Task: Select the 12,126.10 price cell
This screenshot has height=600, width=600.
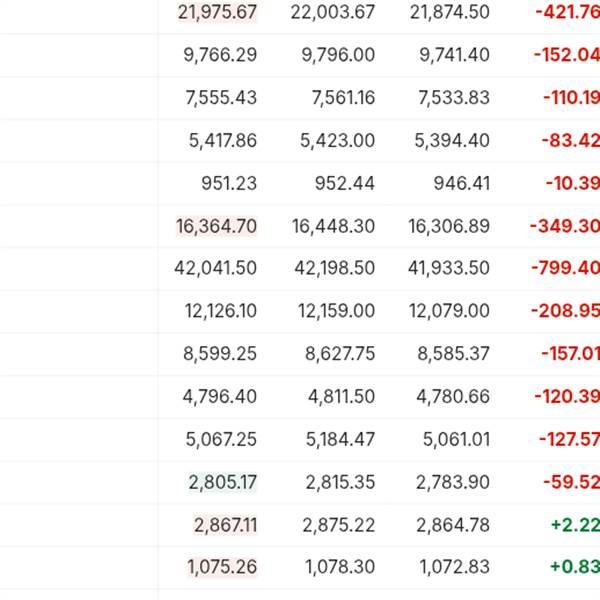Action: coord(221,312)
